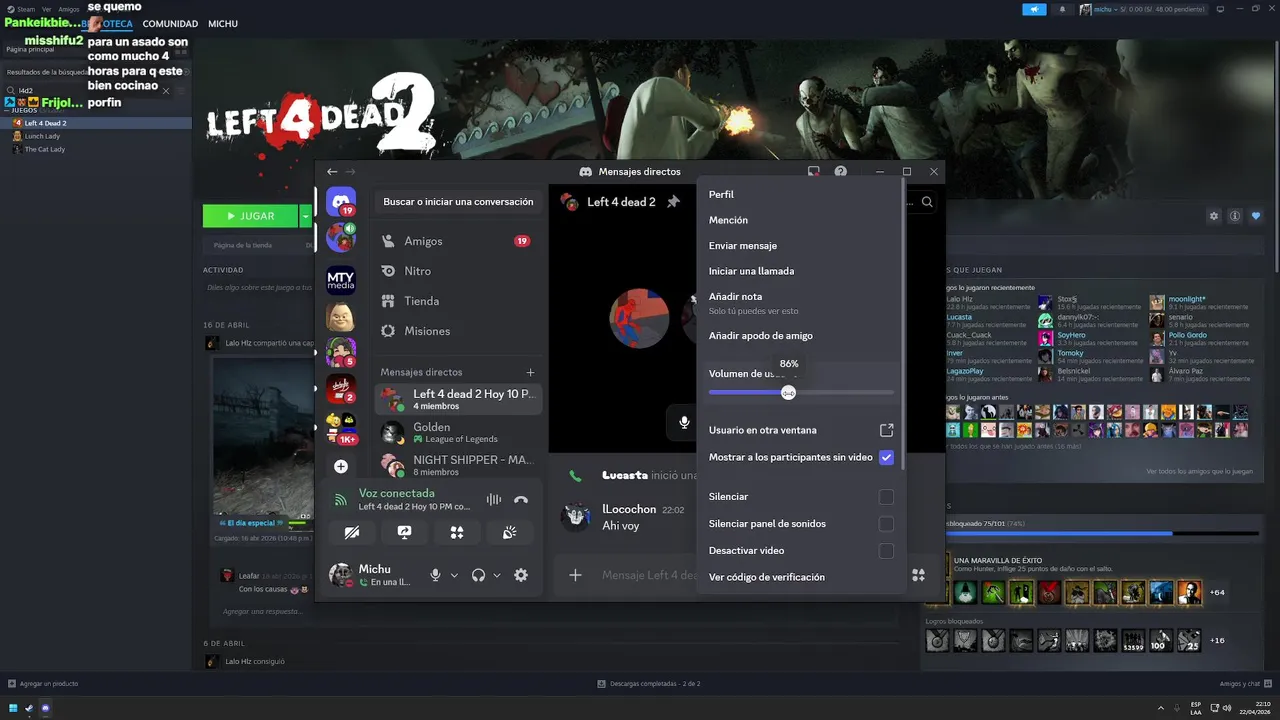Open Discord direct messages home icon
Screen dimensions: 1280x720
click(341, 201)
